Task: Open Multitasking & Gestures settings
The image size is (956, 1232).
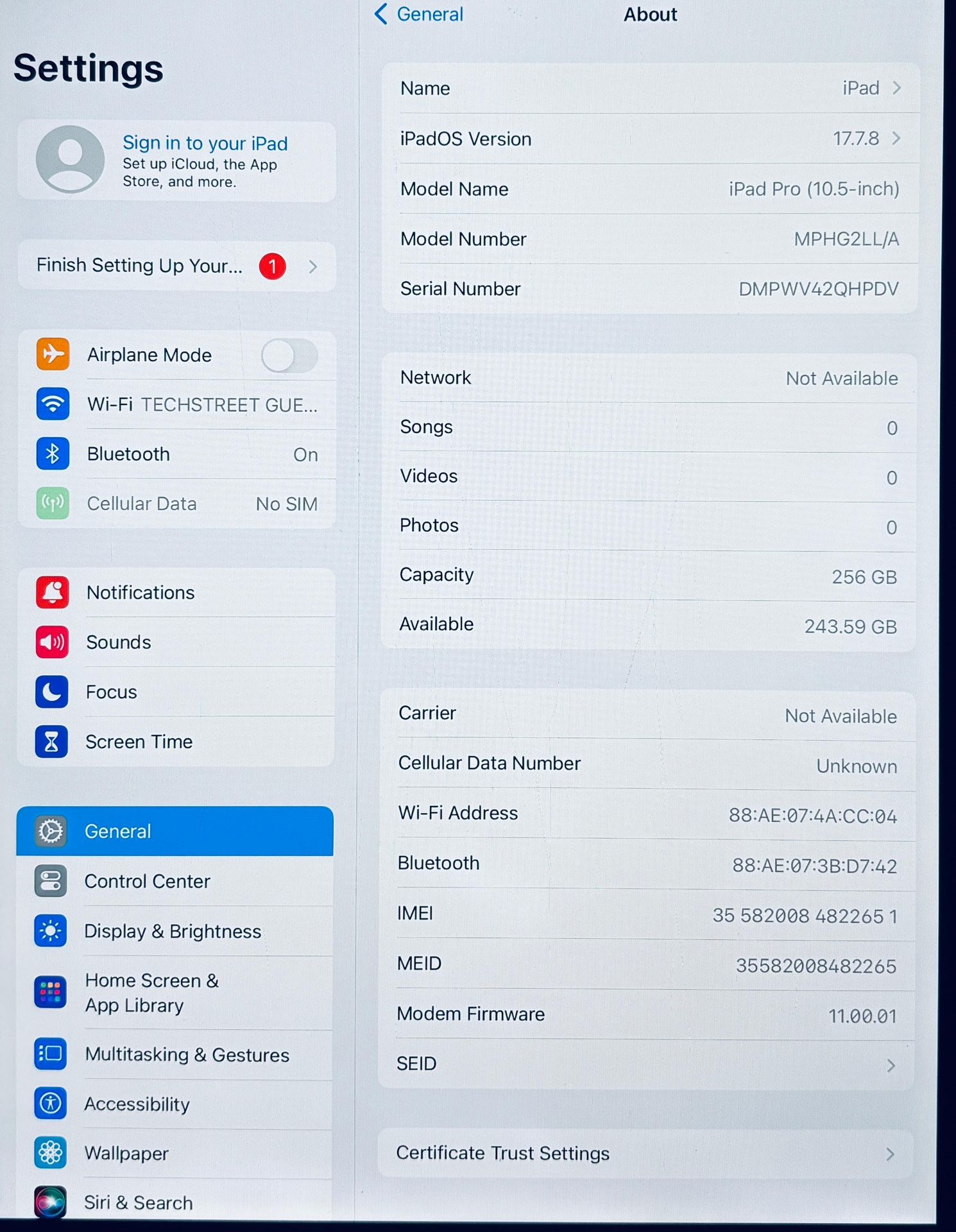Action: tap(175, 1054)
